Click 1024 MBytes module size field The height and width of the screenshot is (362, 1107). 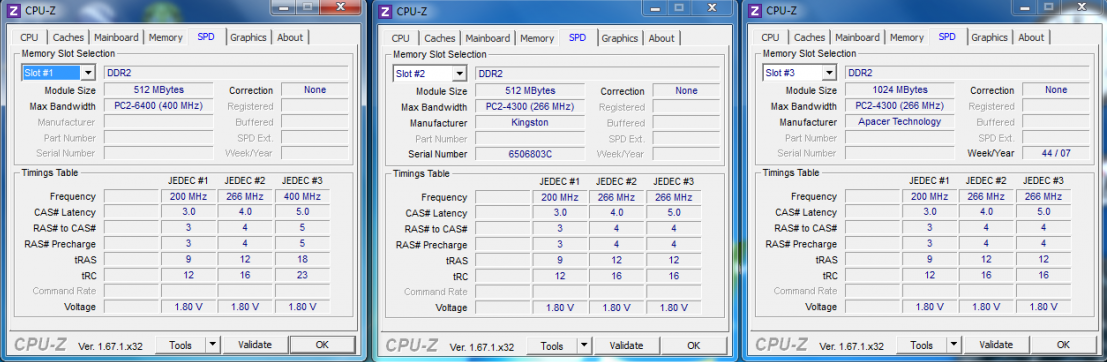[900, 90]
